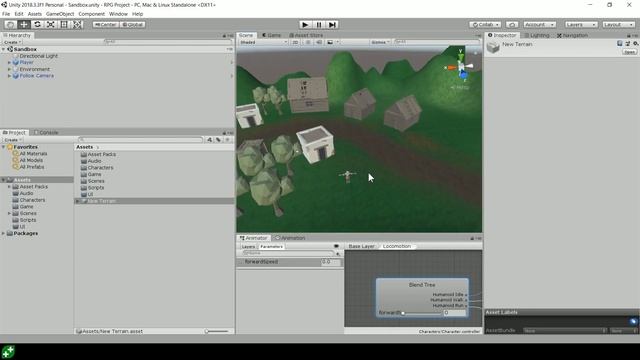
Task: Click the Hierarchy search field
Action: (167, 42)
